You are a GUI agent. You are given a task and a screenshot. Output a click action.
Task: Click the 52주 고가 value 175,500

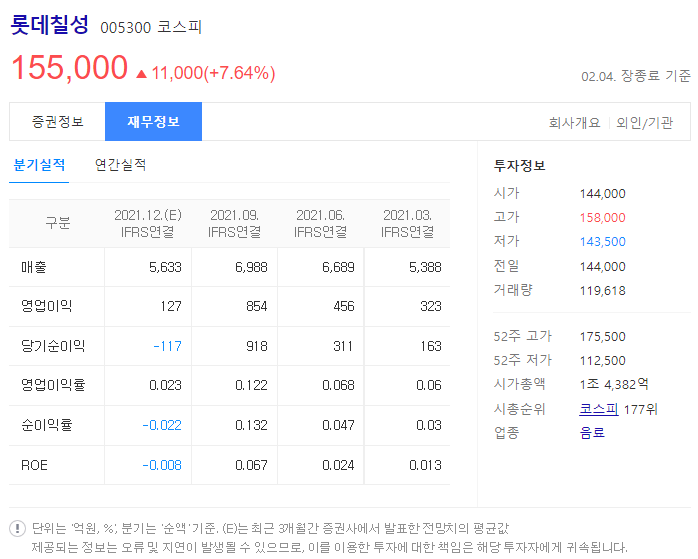tap(603, 336)
